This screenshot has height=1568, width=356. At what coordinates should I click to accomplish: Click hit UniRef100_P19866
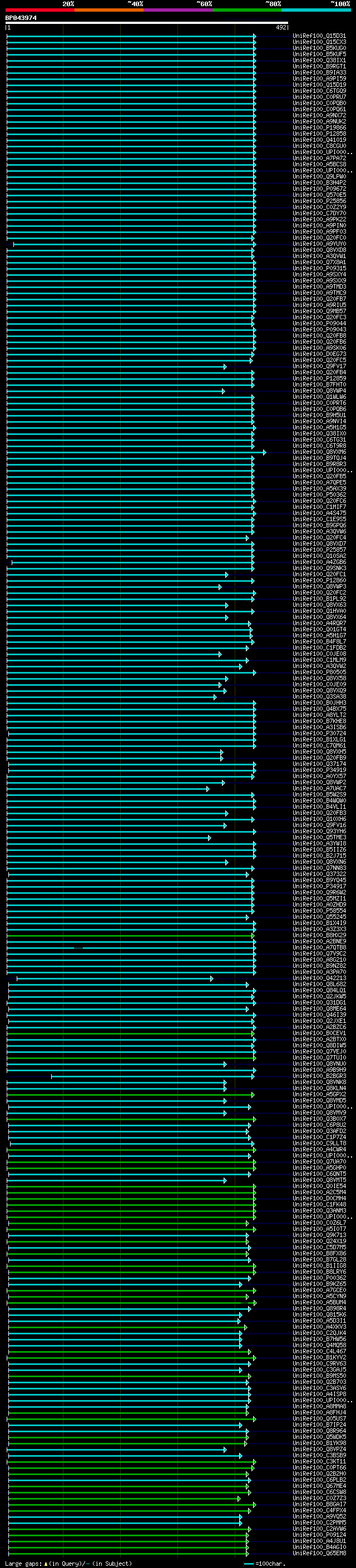point(319,128)
